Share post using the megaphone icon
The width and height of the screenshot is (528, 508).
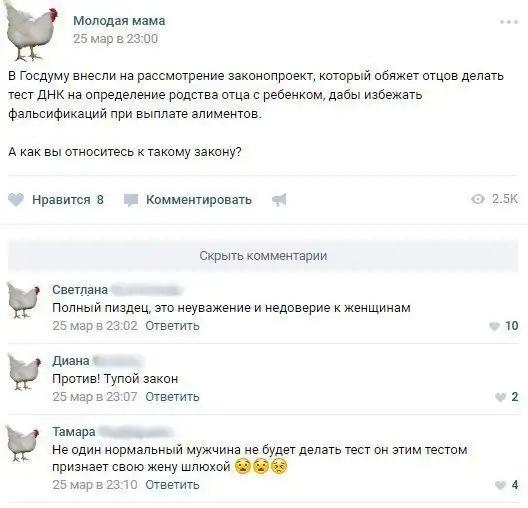(279, 200)
